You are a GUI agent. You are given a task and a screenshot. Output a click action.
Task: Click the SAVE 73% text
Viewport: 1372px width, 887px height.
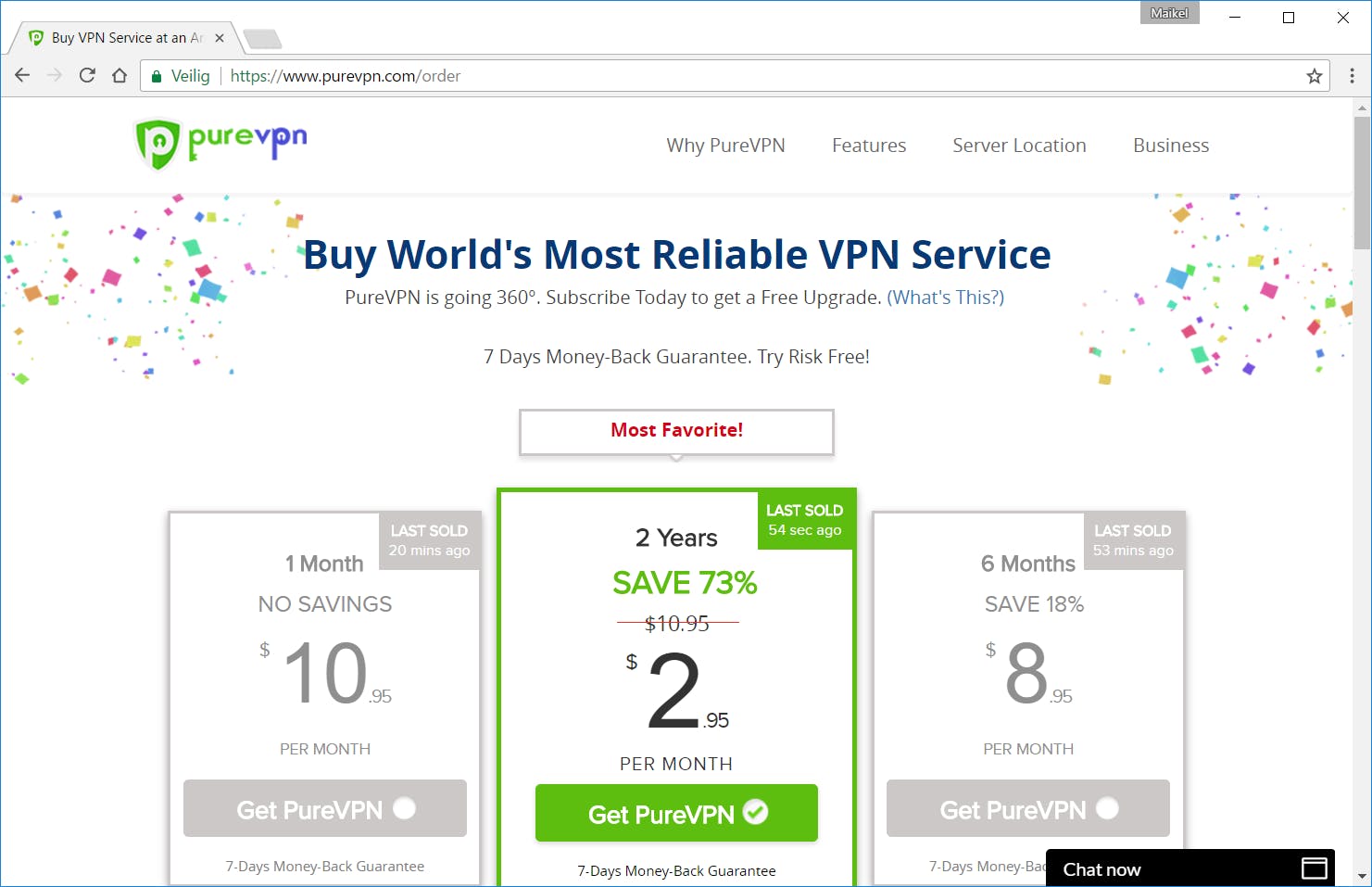[x=685, y=583]
